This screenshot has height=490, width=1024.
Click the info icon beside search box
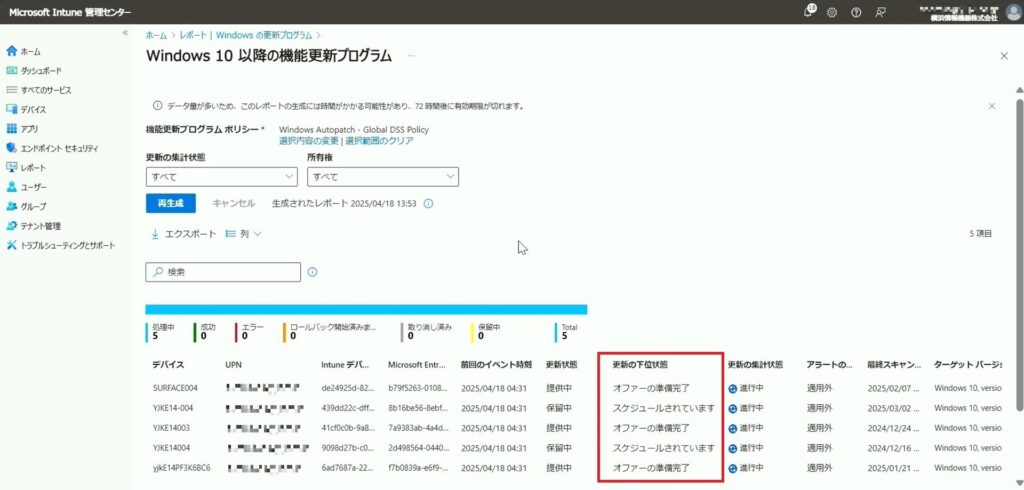[312, 272]
